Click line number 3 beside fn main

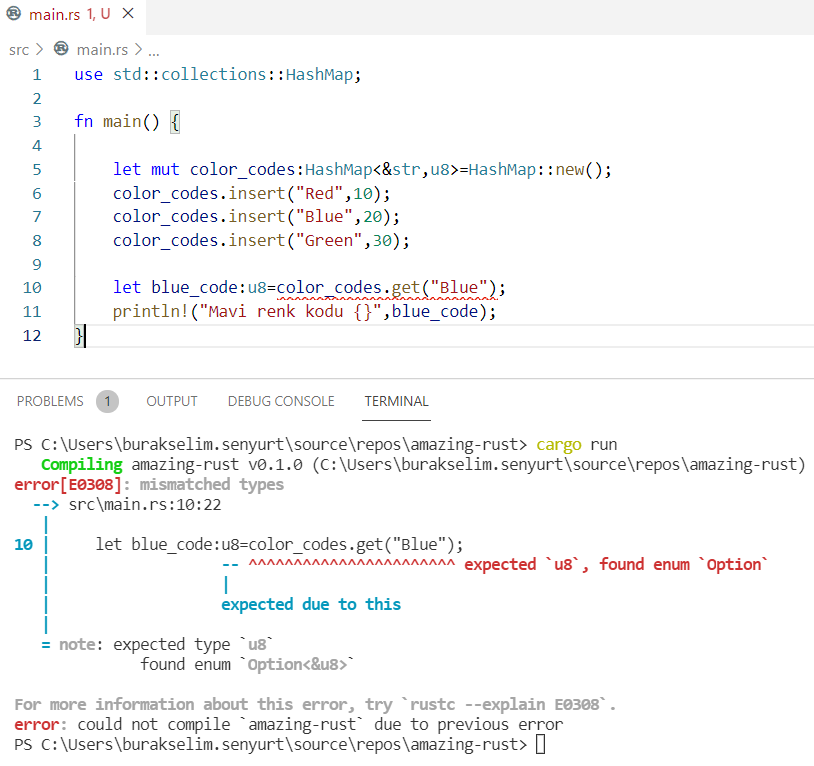36,122
